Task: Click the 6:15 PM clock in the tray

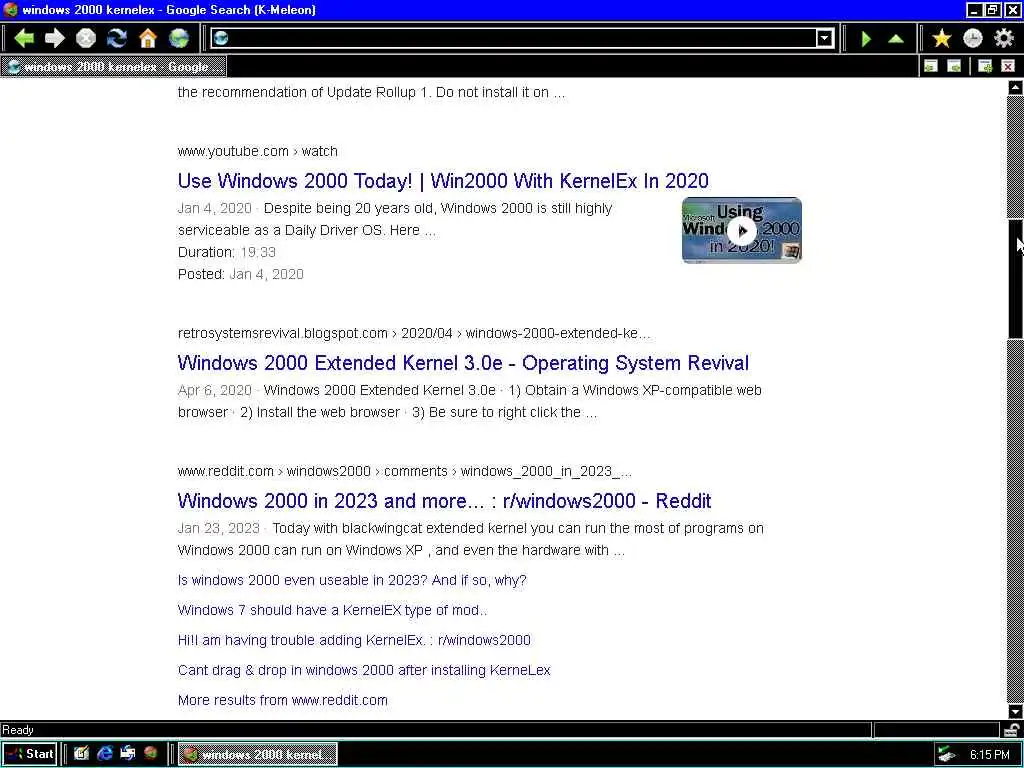Action: [x=989, y=754]
